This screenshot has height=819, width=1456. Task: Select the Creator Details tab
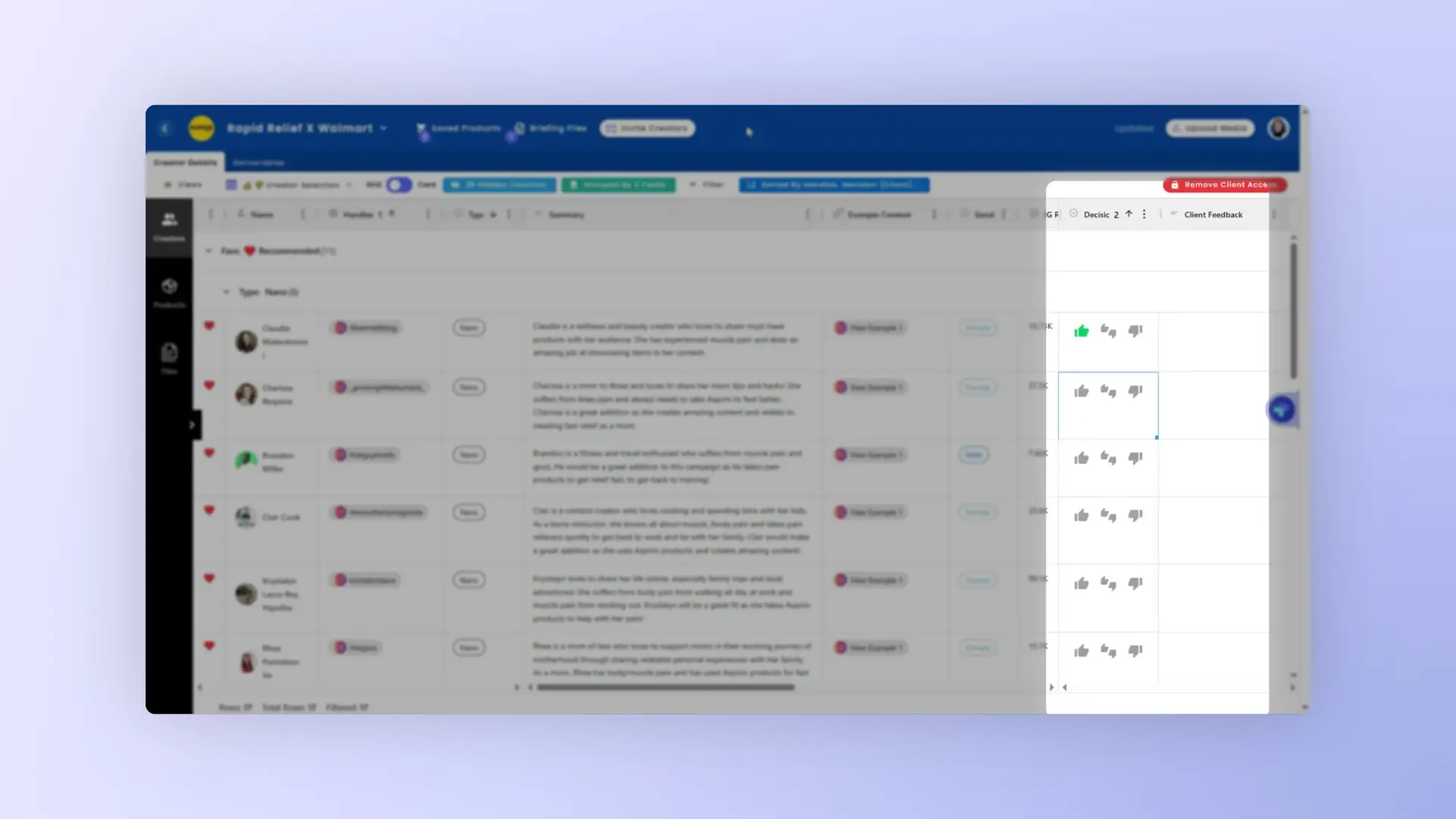186,162
